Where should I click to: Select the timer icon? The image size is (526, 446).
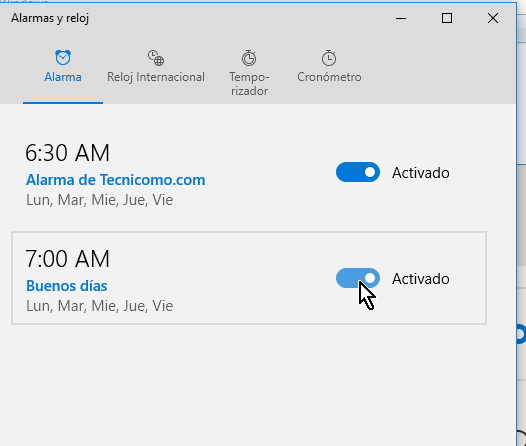click(x=249, y=58)
